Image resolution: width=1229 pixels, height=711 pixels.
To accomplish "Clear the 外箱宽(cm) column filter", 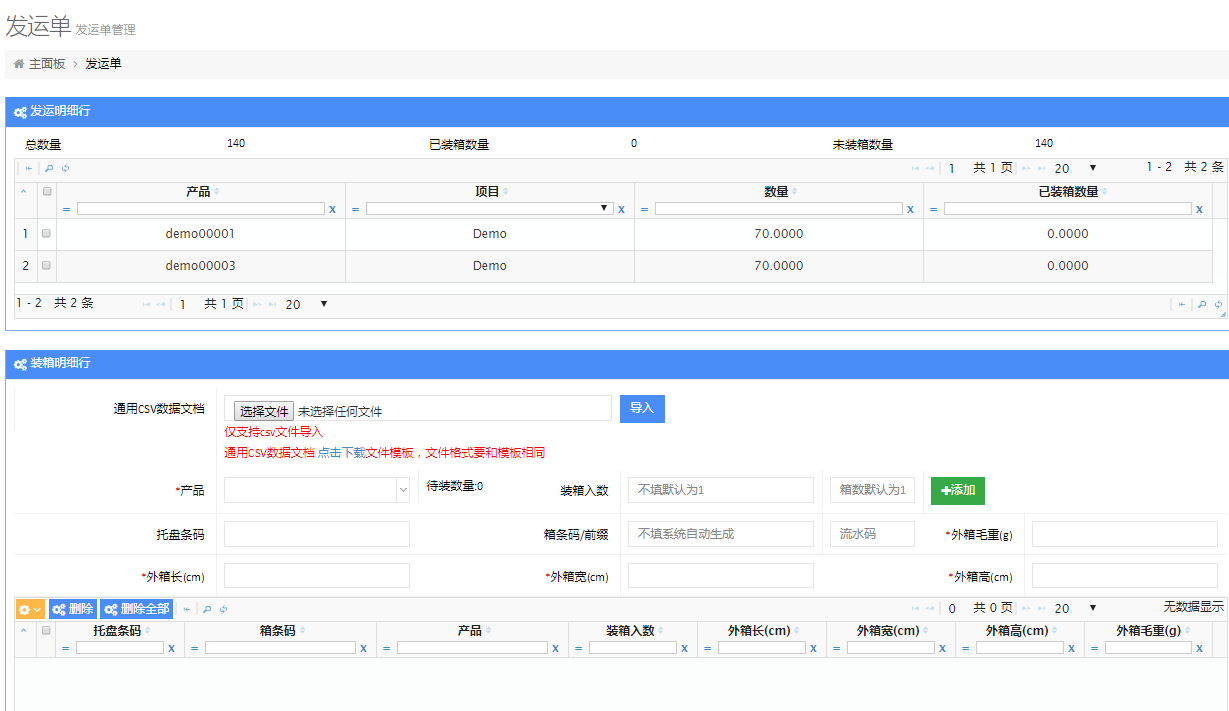I will tap(942, 649).
